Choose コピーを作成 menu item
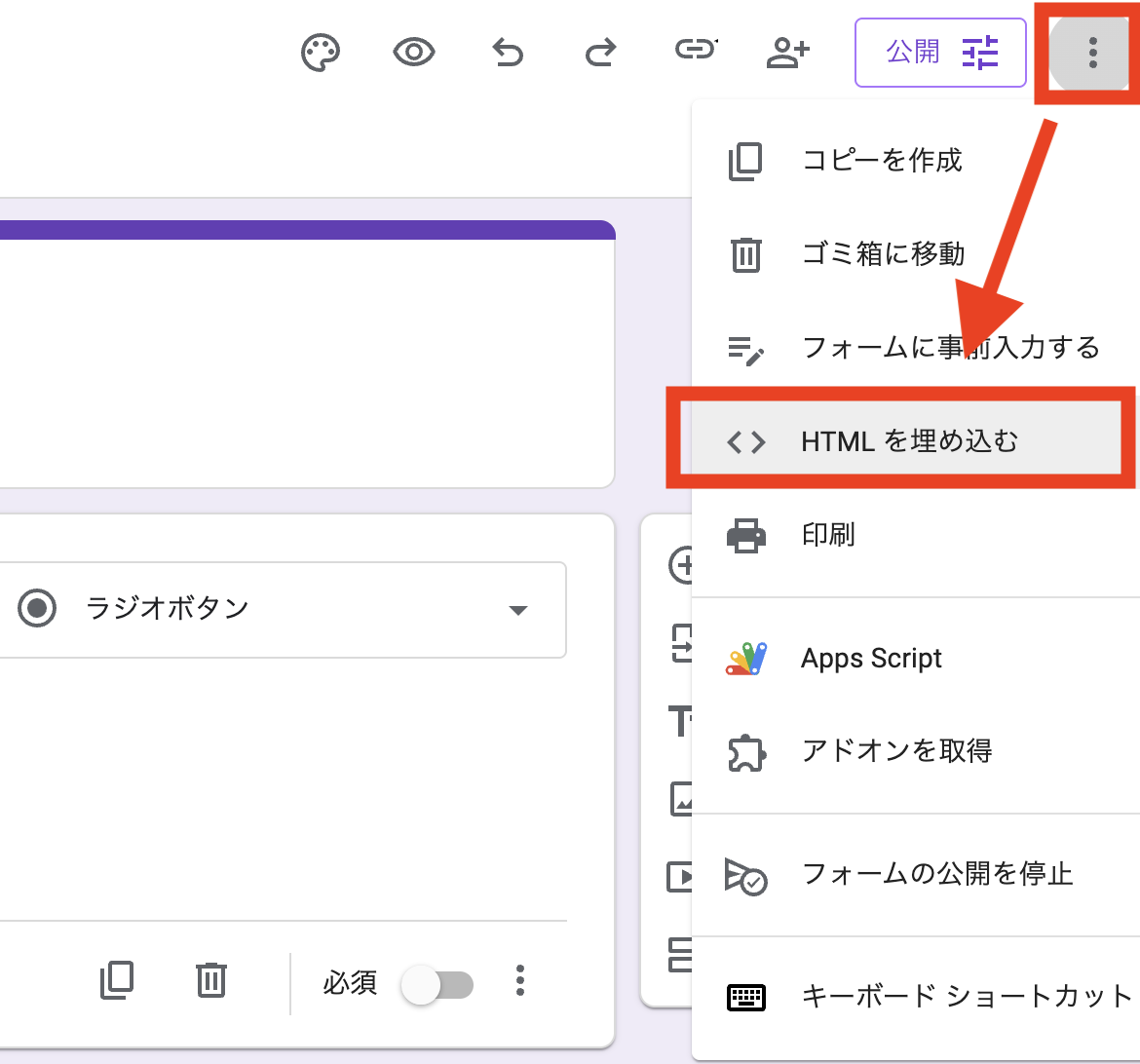 pyautogui.click(x=882, y=161)
